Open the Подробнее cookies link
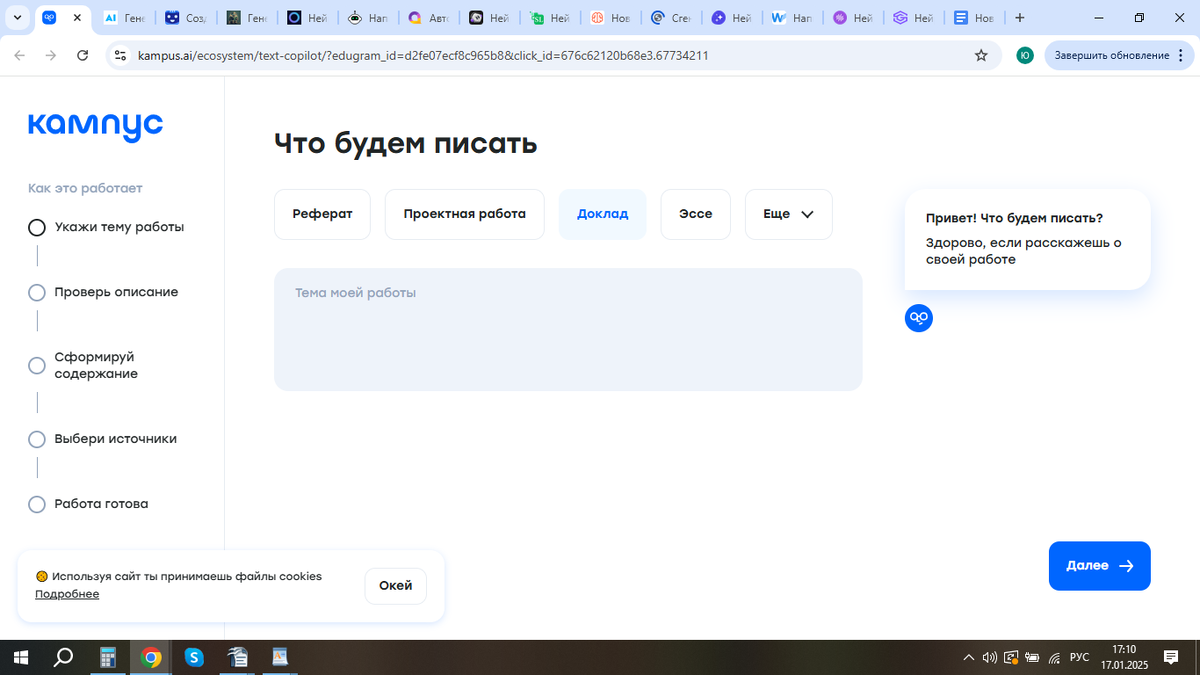 point(67,594)
